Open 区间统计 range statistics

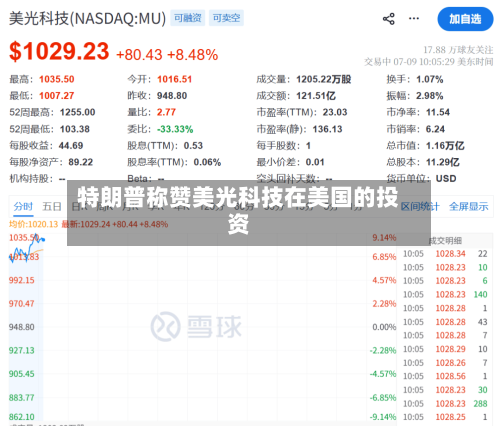click(420, 207)
